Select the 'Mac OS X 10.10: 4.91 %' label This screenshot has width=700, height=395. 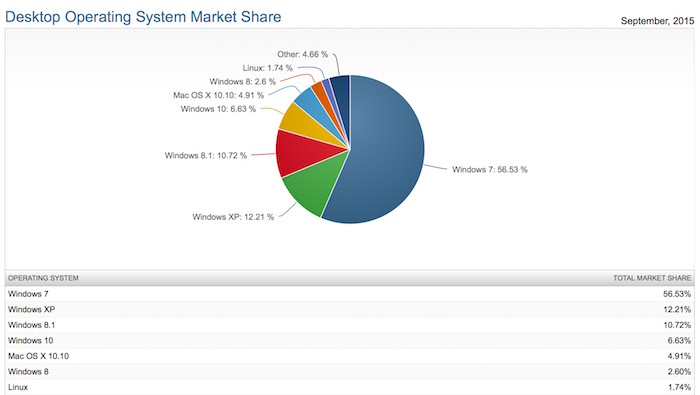tap(218, 95)
